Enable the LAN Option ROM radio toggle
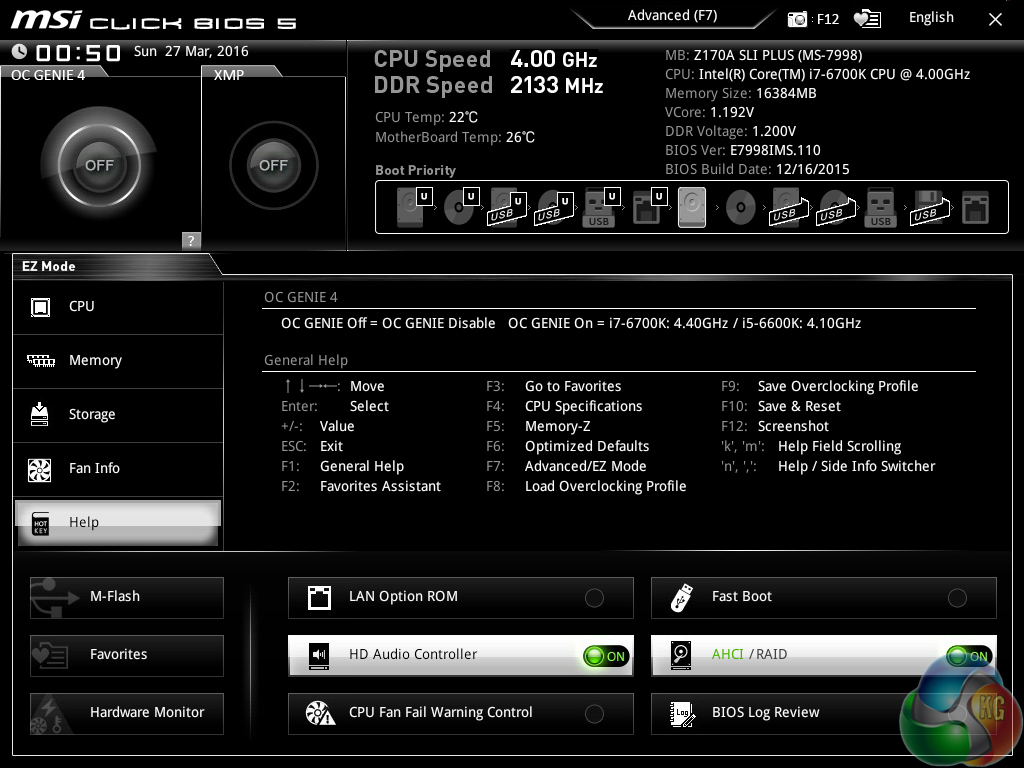 [x=594, y=598]
